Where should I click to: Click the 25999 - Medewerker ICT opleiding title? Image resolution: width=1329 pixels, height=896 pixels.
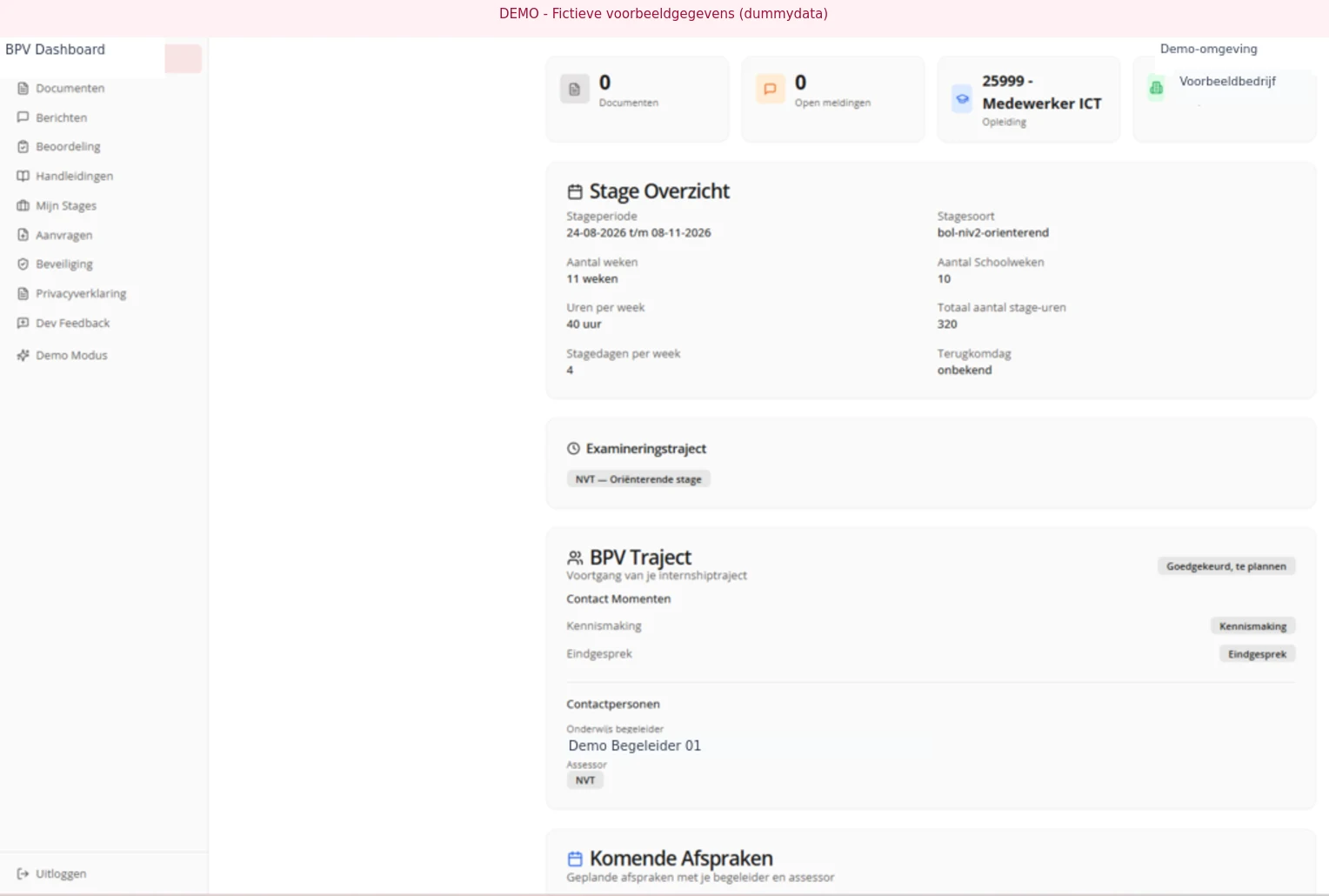tap(1041, 92)
